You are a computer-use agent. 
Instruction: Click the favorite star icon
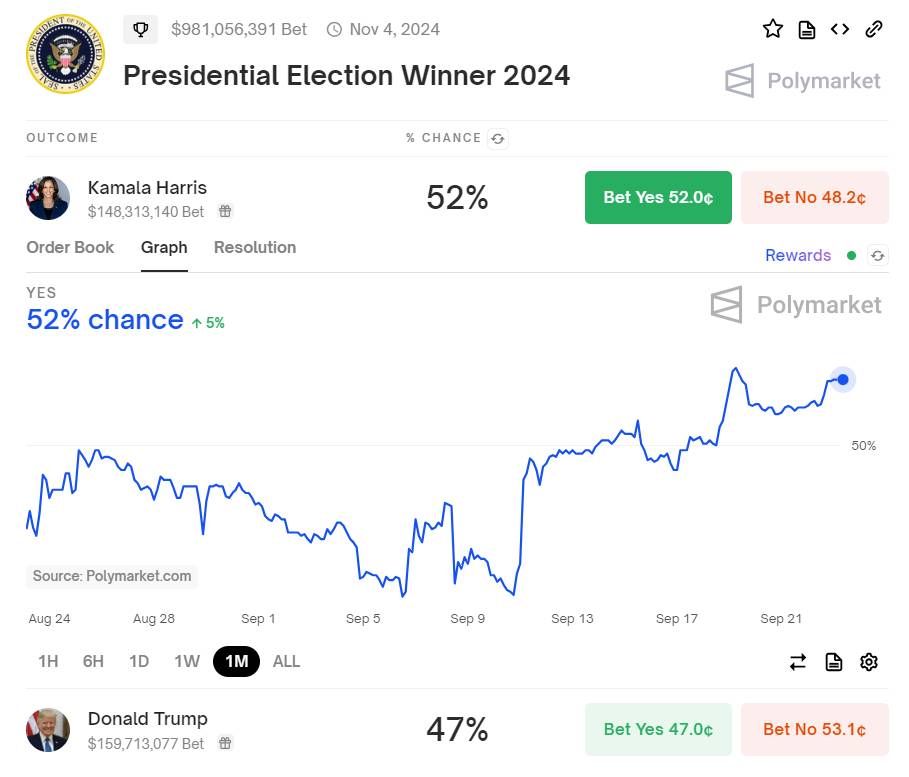[772, 28]
